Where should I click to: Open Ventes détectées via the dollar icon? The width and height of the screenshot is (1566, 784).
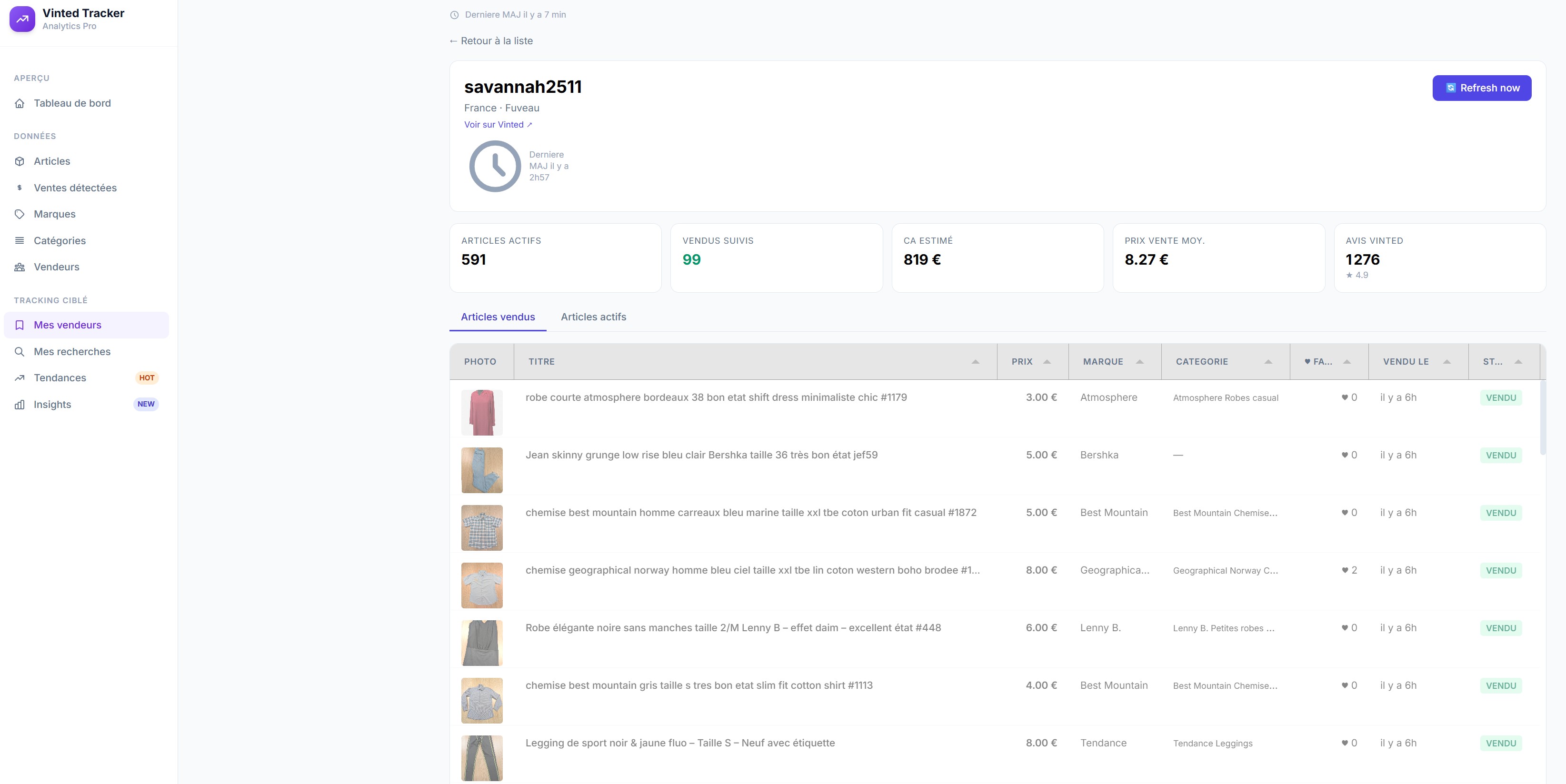pos(20,188)
